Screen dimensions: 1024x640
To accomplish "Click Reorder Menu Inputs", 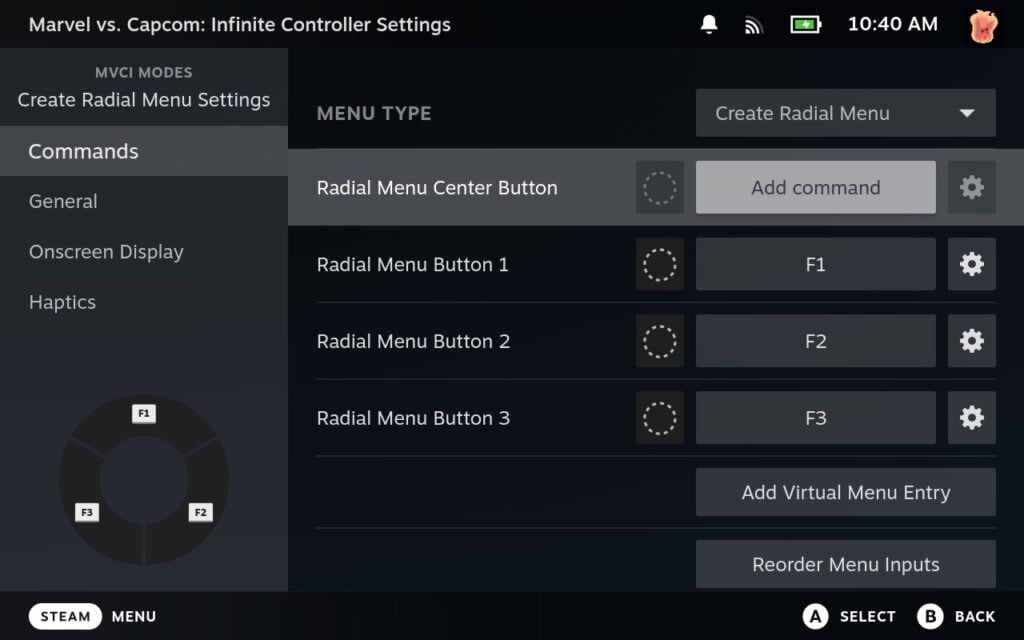I will [x=845, y=564].
